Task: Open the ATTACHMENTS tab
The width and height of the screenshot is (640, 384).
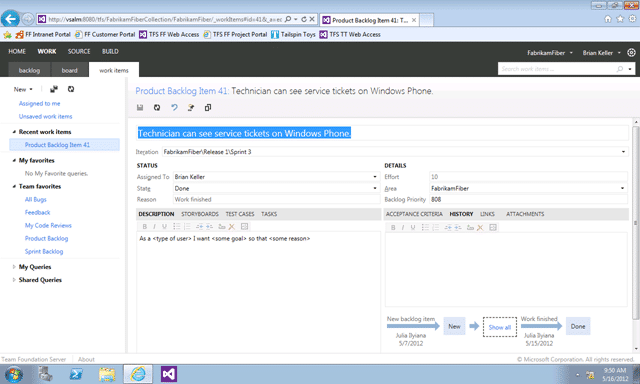Action: pyautogui.click(x=525, y=214)
